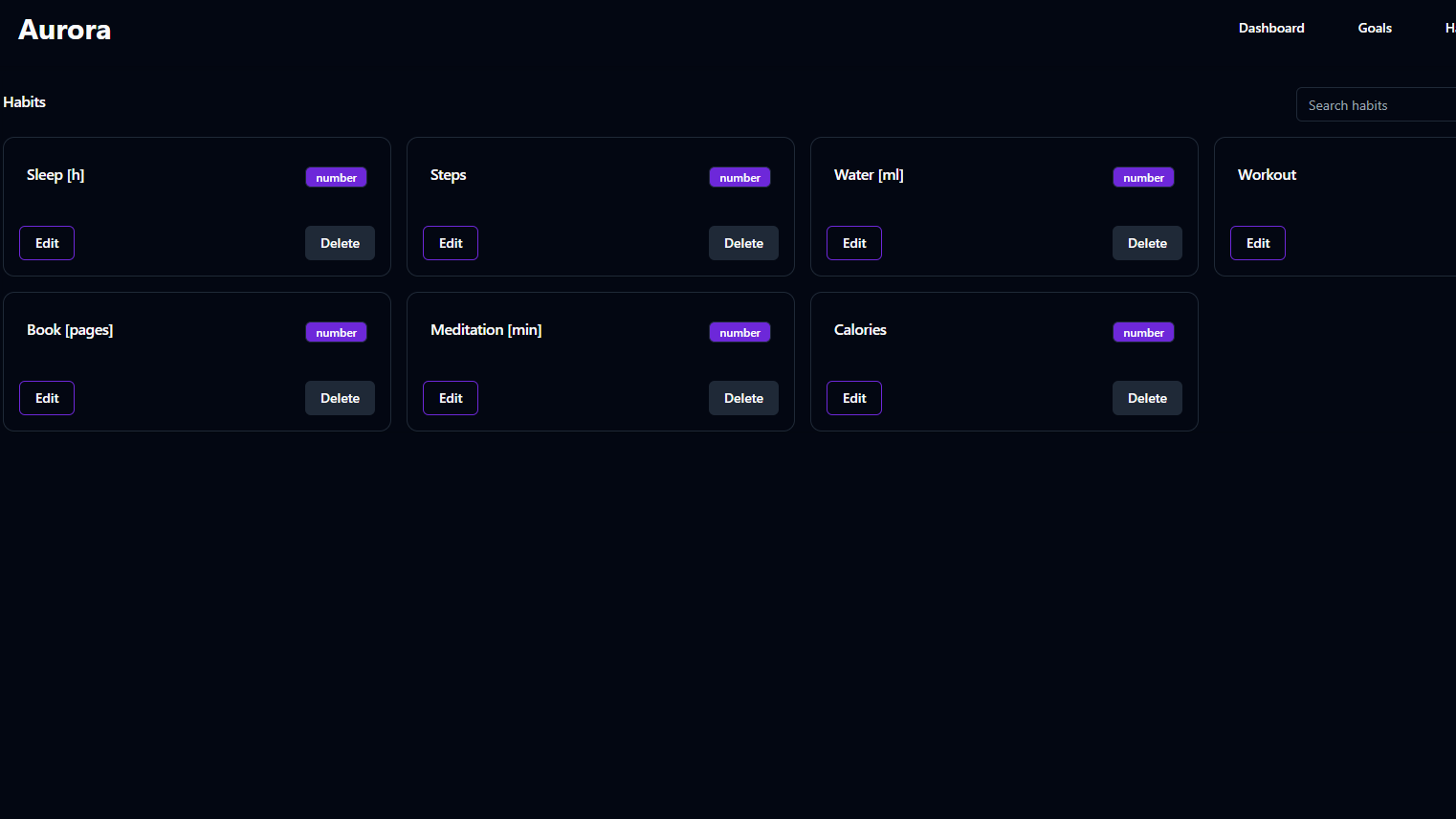
Task: Edit the Water [ml] habit
Action: [x=853, y=242]
